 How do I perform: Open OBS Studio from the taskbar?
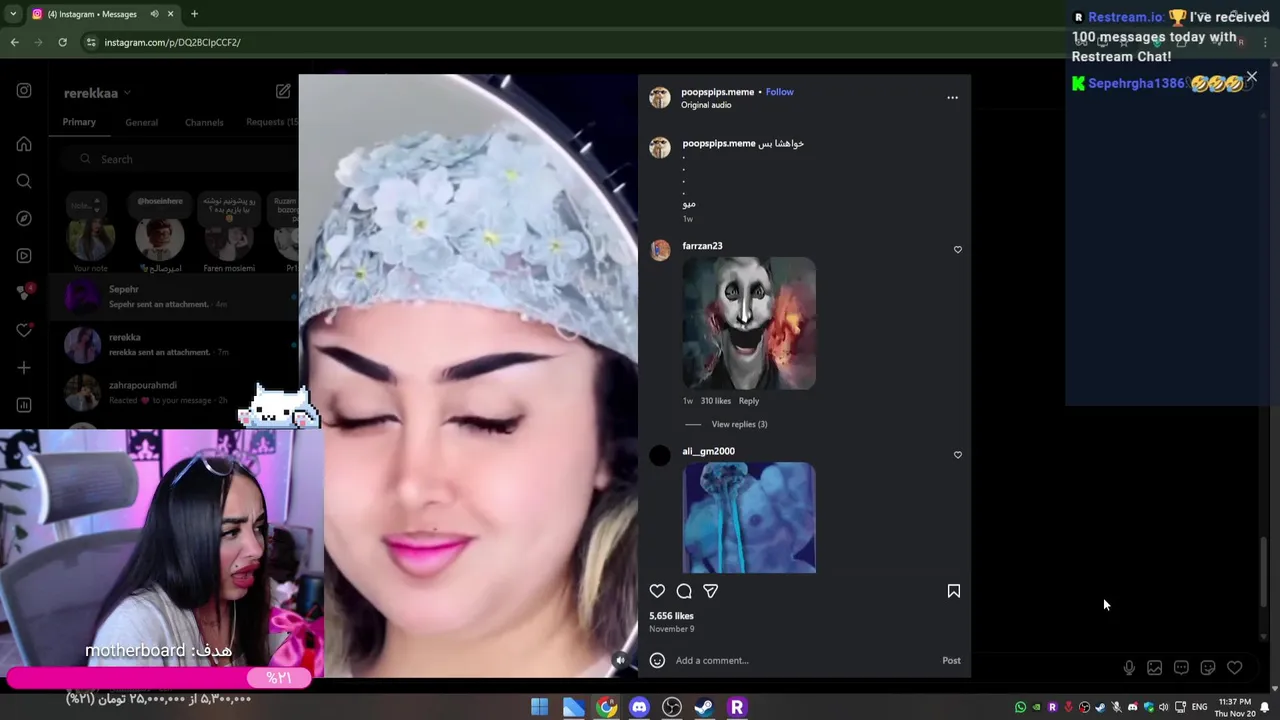click(x=672, y=707)
